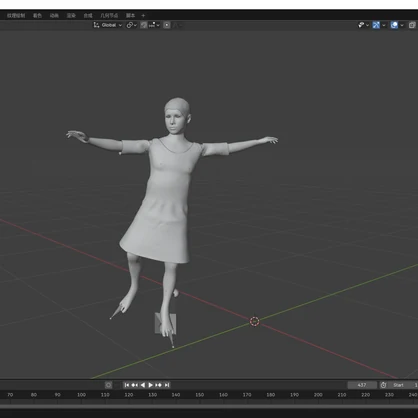Jump to the first frame of playback
Image resolution: width=418 pixels, height=418 pixels.
(127, 385)
